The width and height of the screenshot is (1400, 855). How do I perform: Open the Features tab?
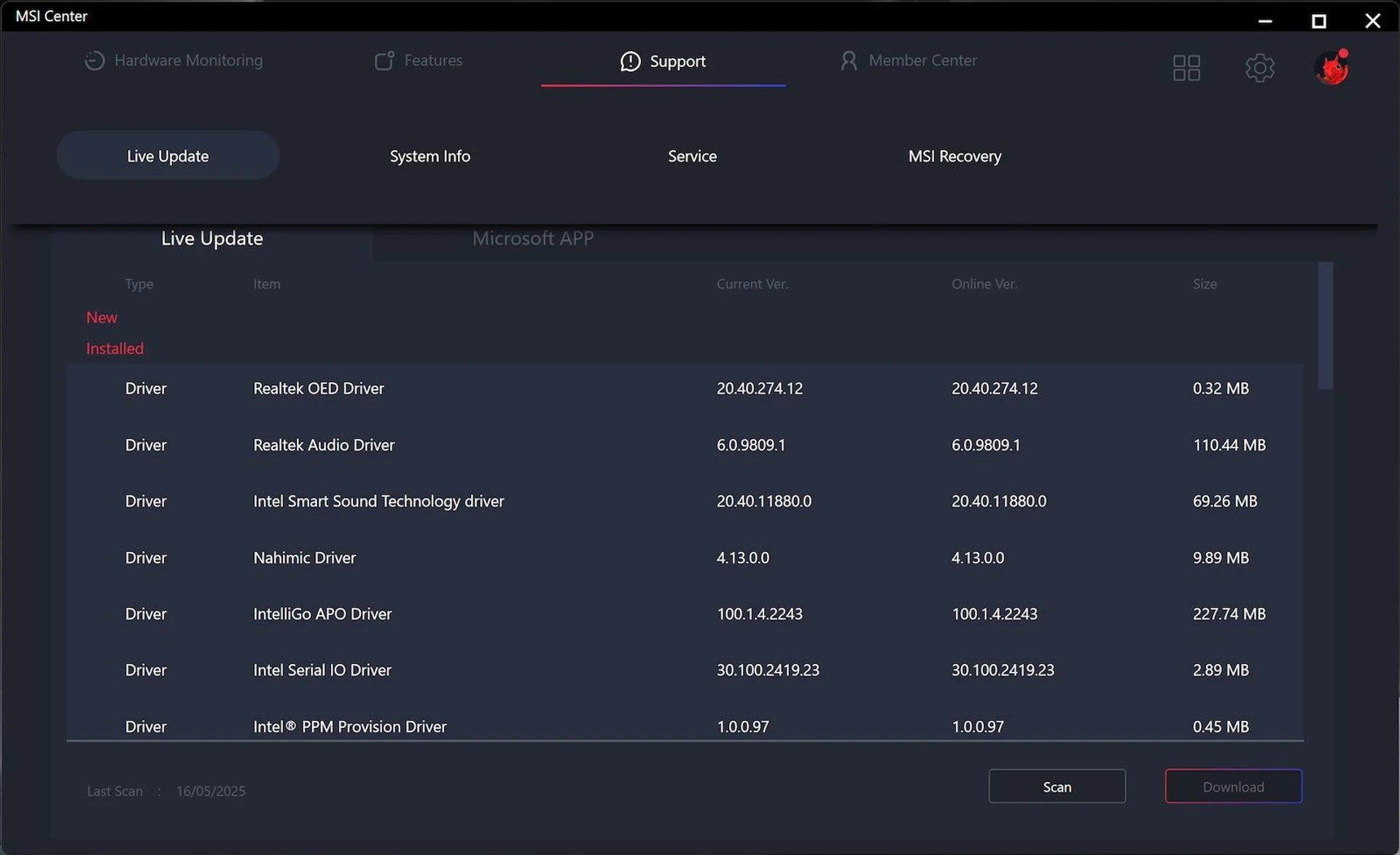coord(419,61)
